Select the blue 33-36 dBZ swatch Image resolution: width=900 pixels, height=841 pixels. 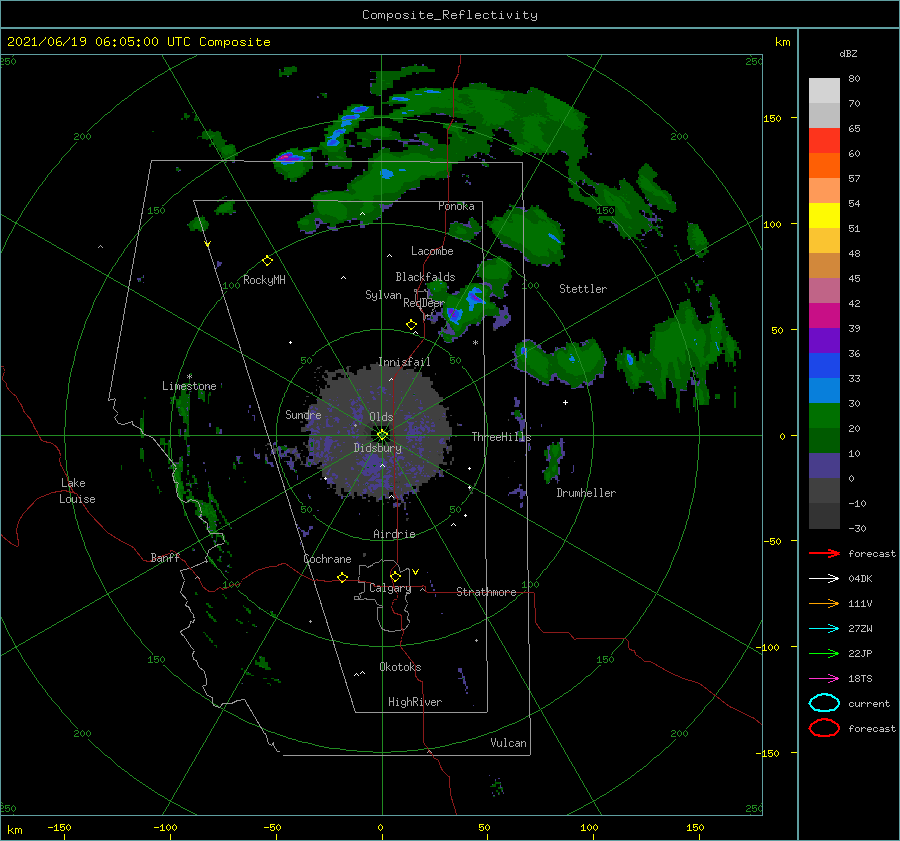pyautogui.click(x=824, y=366)
